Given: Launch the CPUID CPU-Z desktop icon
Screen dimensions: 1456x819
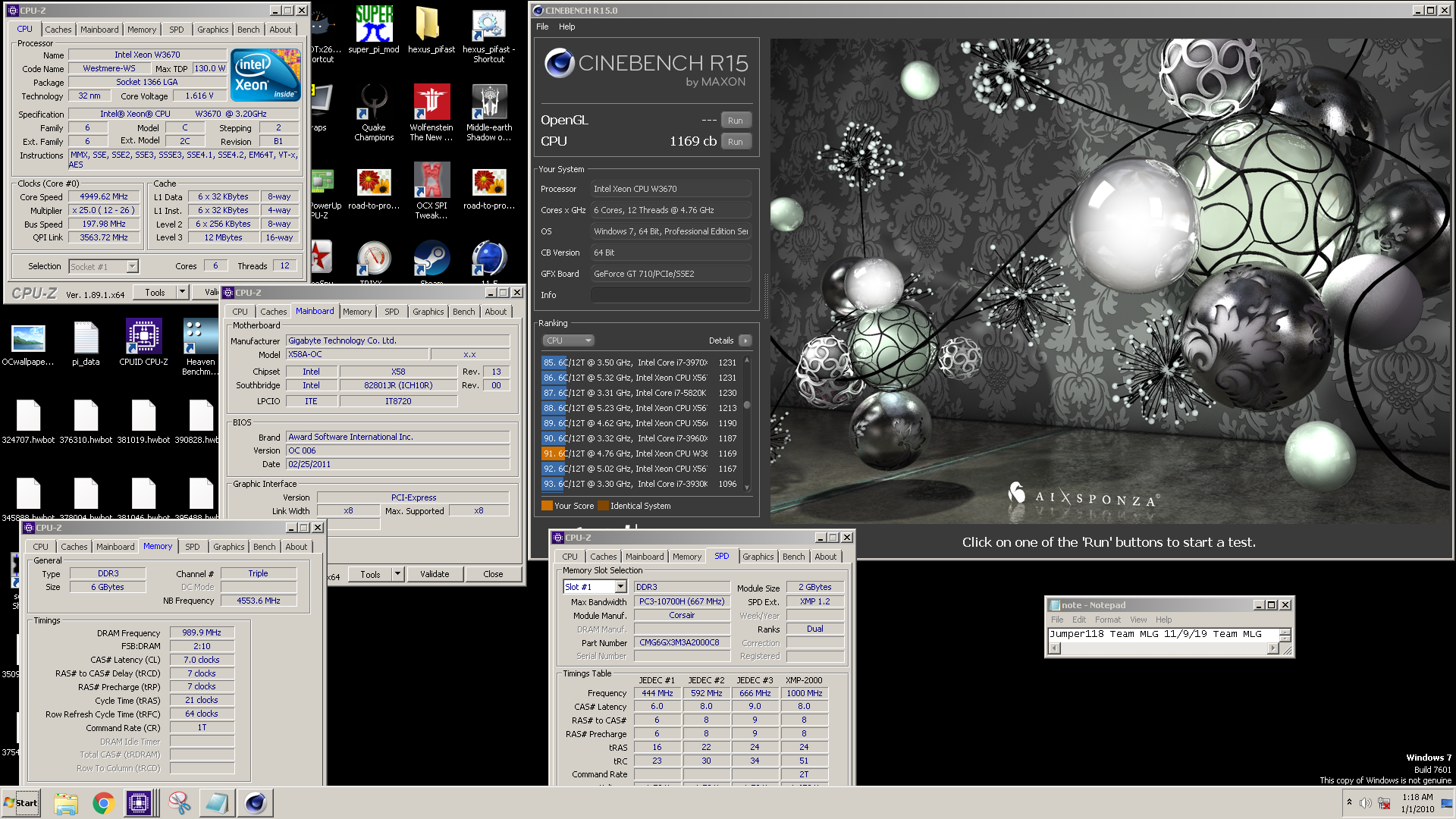Looking at the screenshot, I should pyautogui.click(x=143, y=343).
